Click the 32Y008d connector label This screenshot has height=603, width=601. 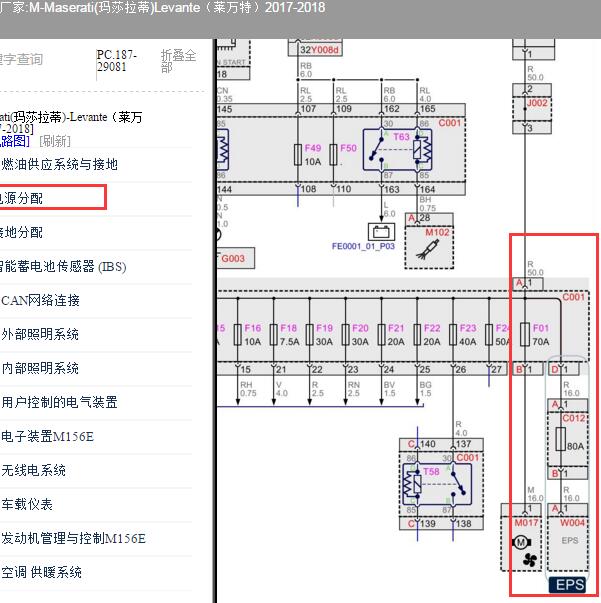point(319,50)
